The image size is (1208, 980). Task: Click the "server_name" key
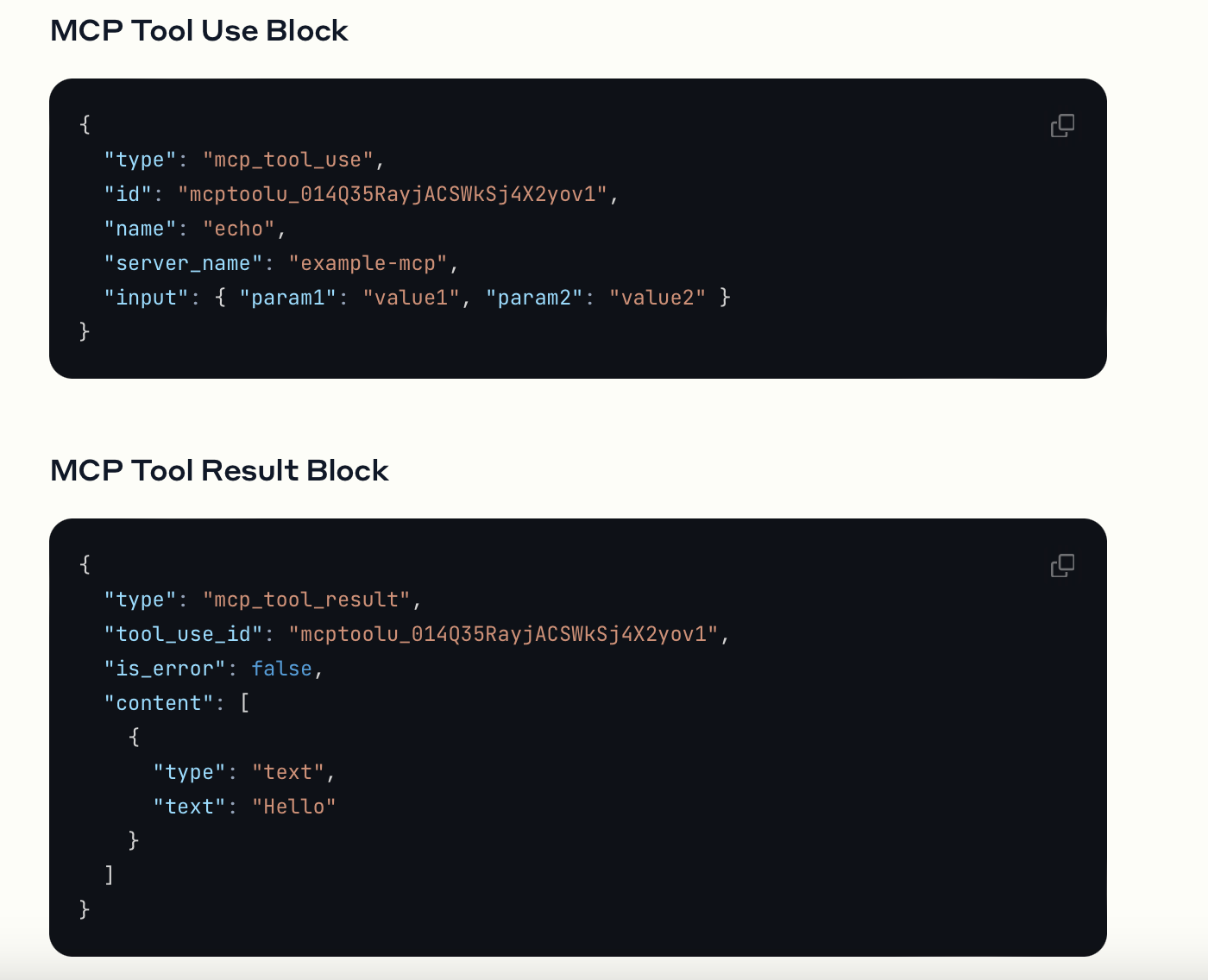point(183,263)
